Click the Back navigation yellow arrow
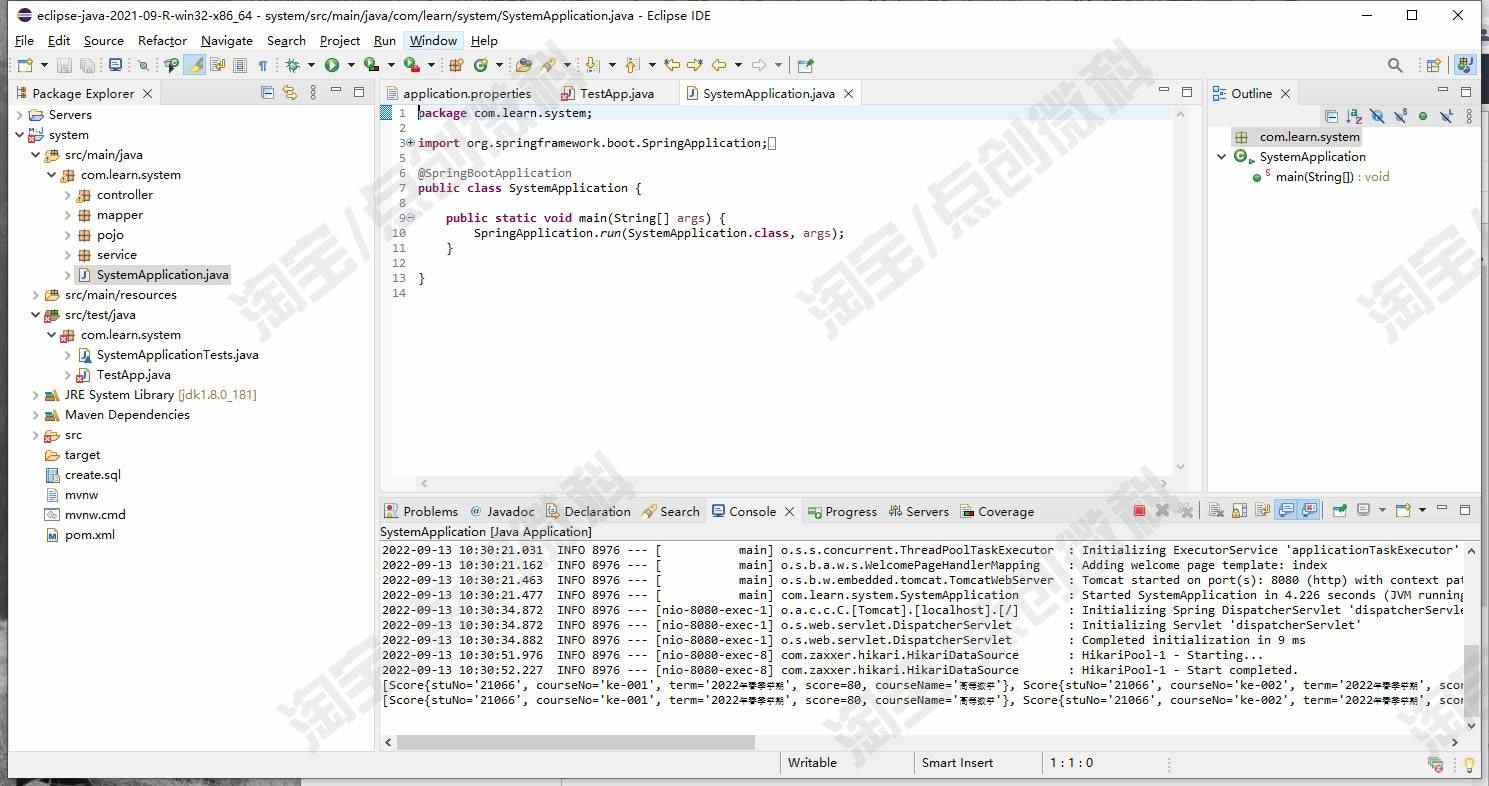 click(x=718, y=65)
